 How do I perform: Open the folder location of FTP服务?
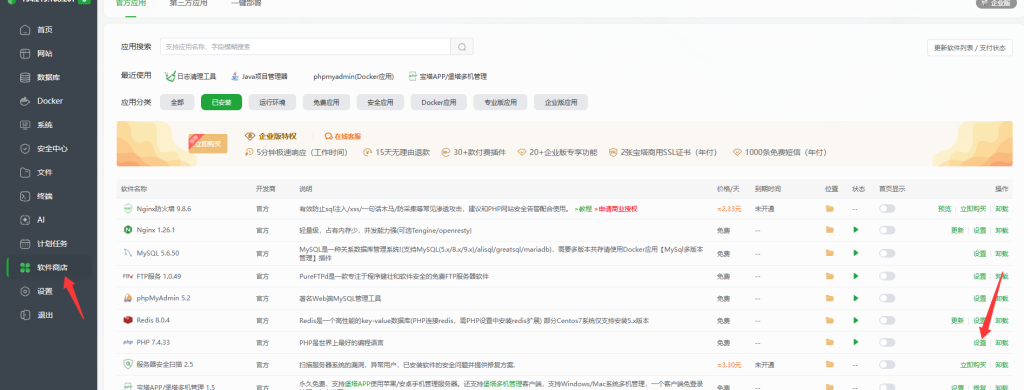[x=829, y=276]
